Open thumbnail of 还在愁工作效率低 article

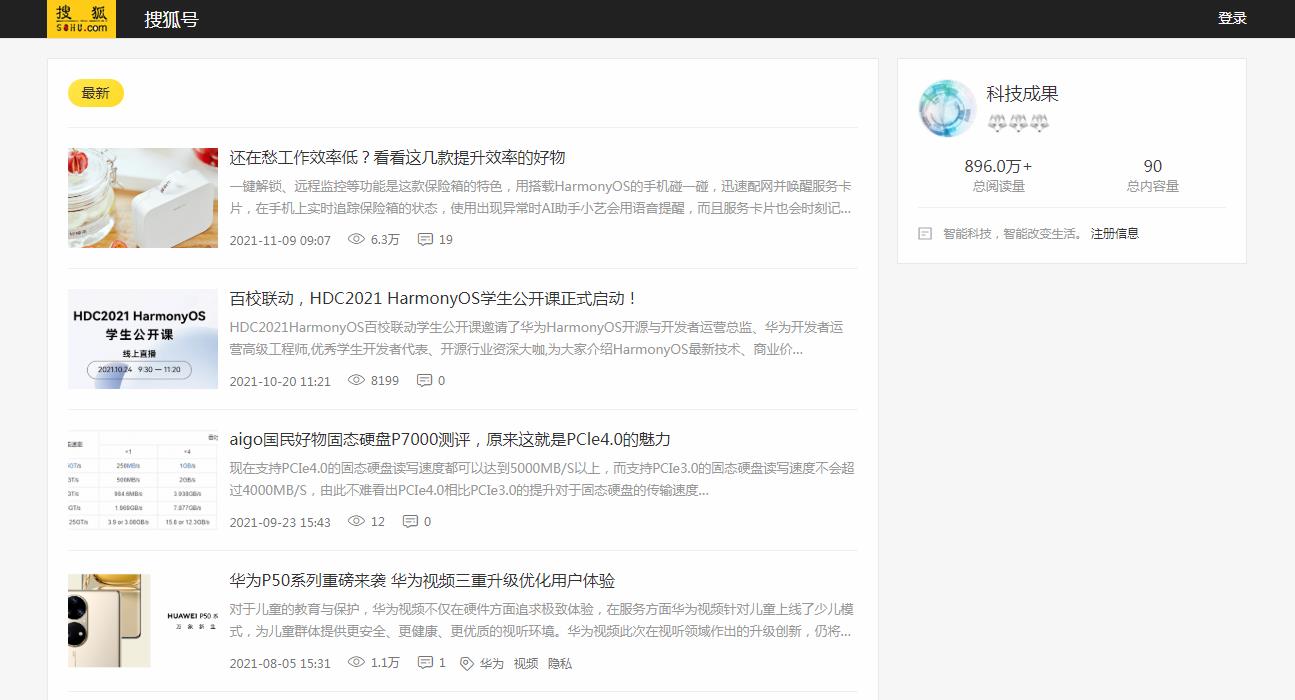[143, 198]
